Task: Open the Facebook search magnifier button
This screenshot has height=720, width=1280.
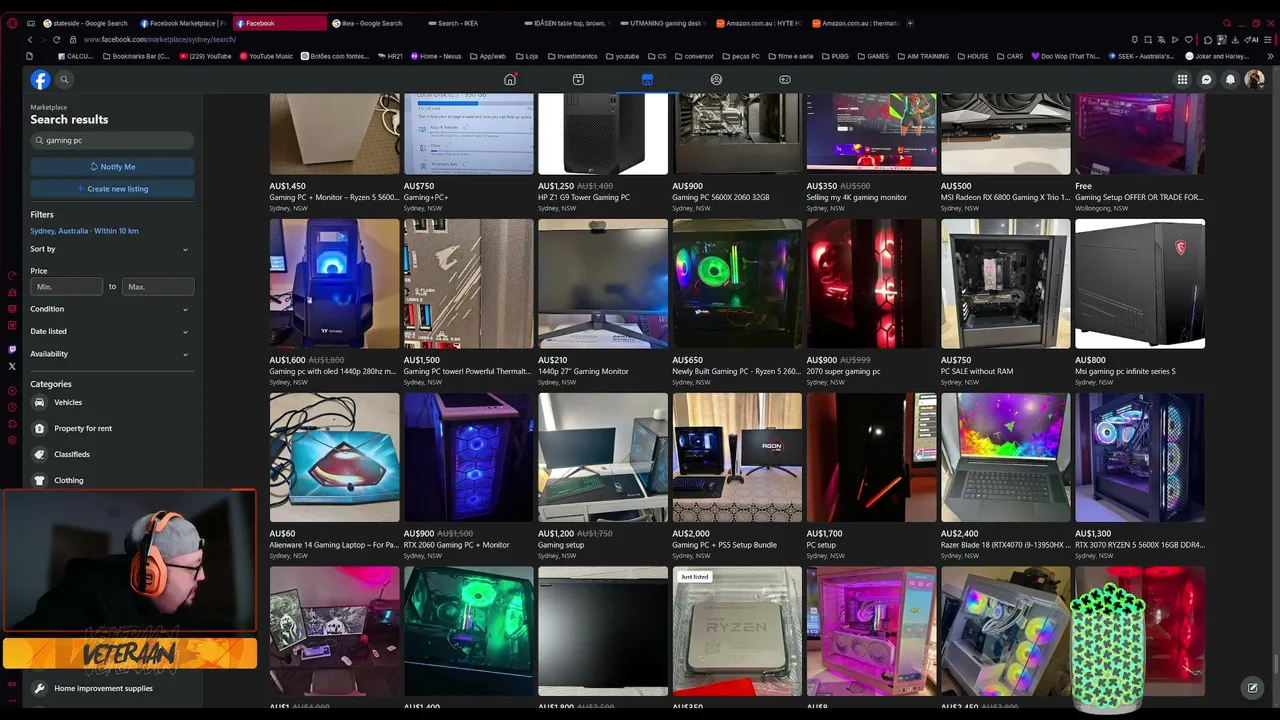Action: [64, 80]
